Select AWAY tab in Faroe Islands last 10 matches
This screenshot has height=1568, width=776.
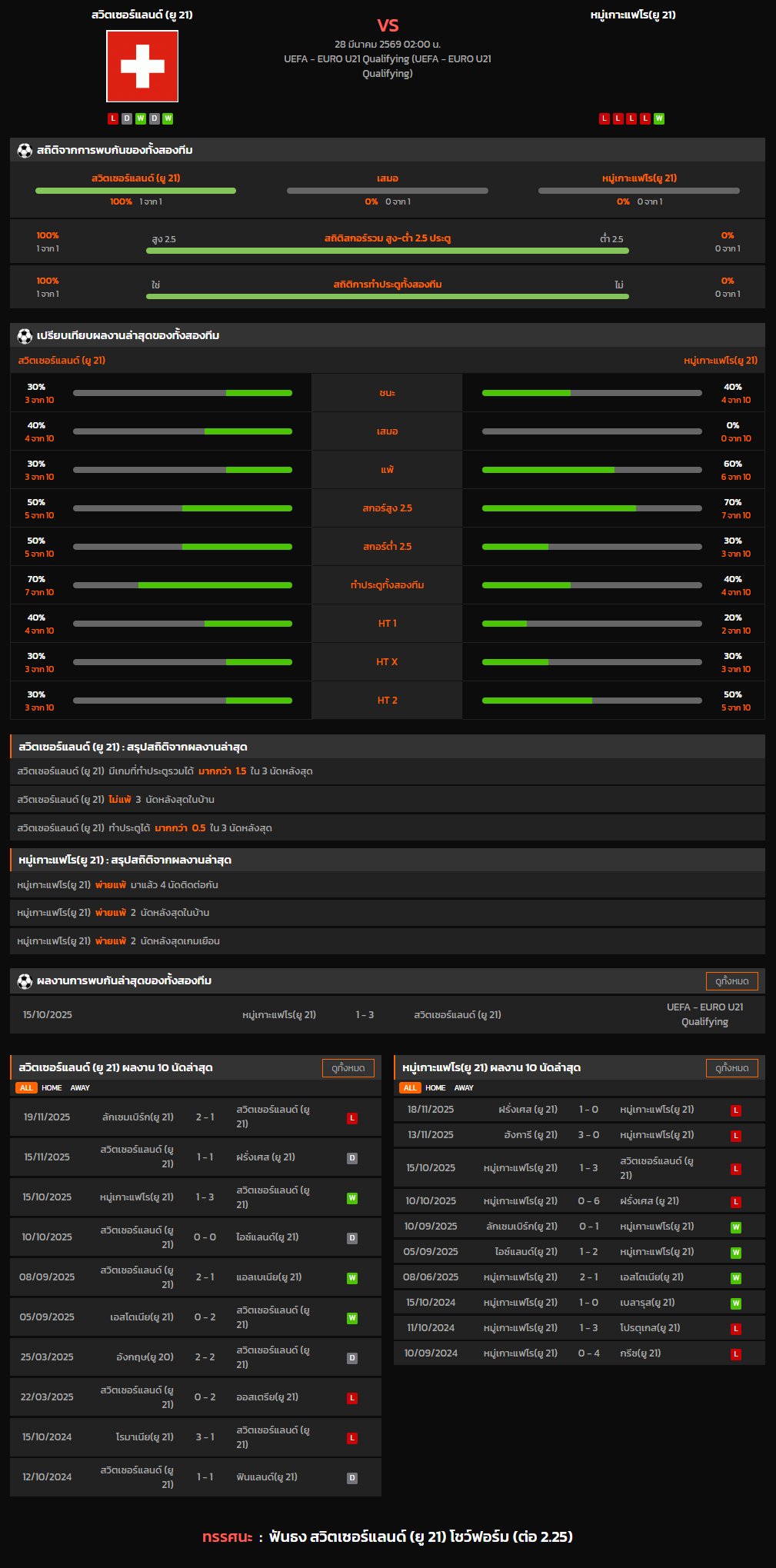(x=464, y=1088)
